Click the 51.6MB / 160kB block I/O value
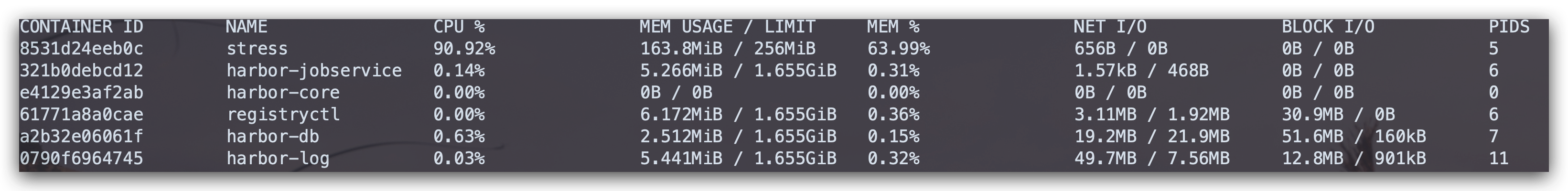The image size is (1568, 191). click(1354, 136)
